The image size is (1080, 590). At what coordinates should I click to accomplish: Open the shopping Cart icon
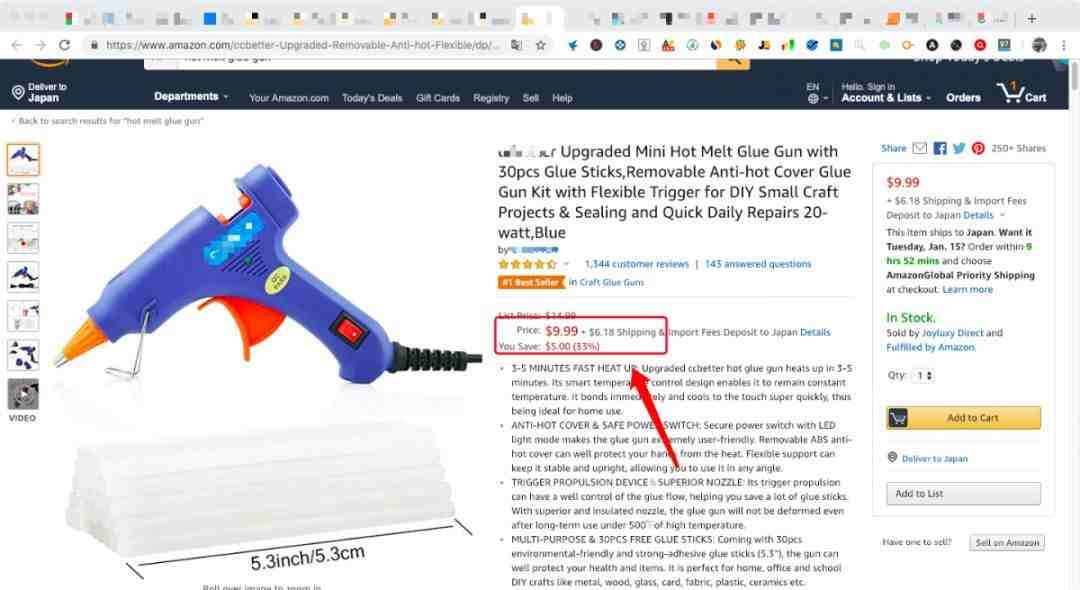(1021, 93)
